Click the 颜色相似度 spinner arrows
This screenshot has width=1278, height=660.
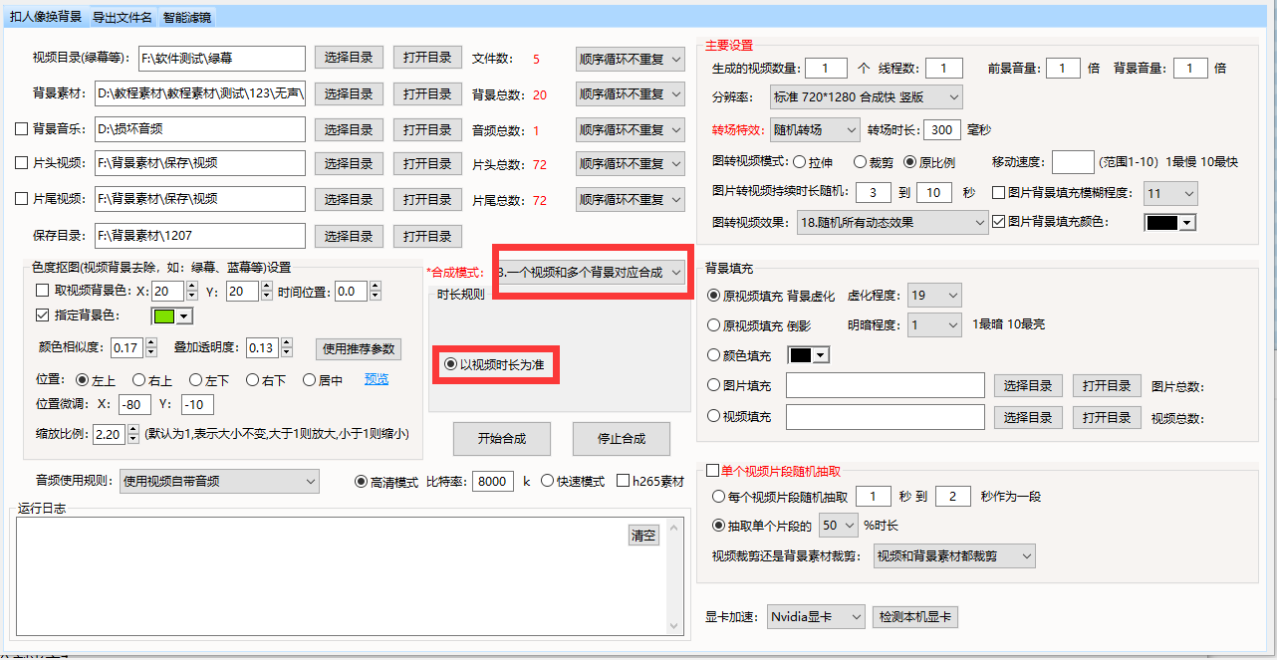(150, 348)
